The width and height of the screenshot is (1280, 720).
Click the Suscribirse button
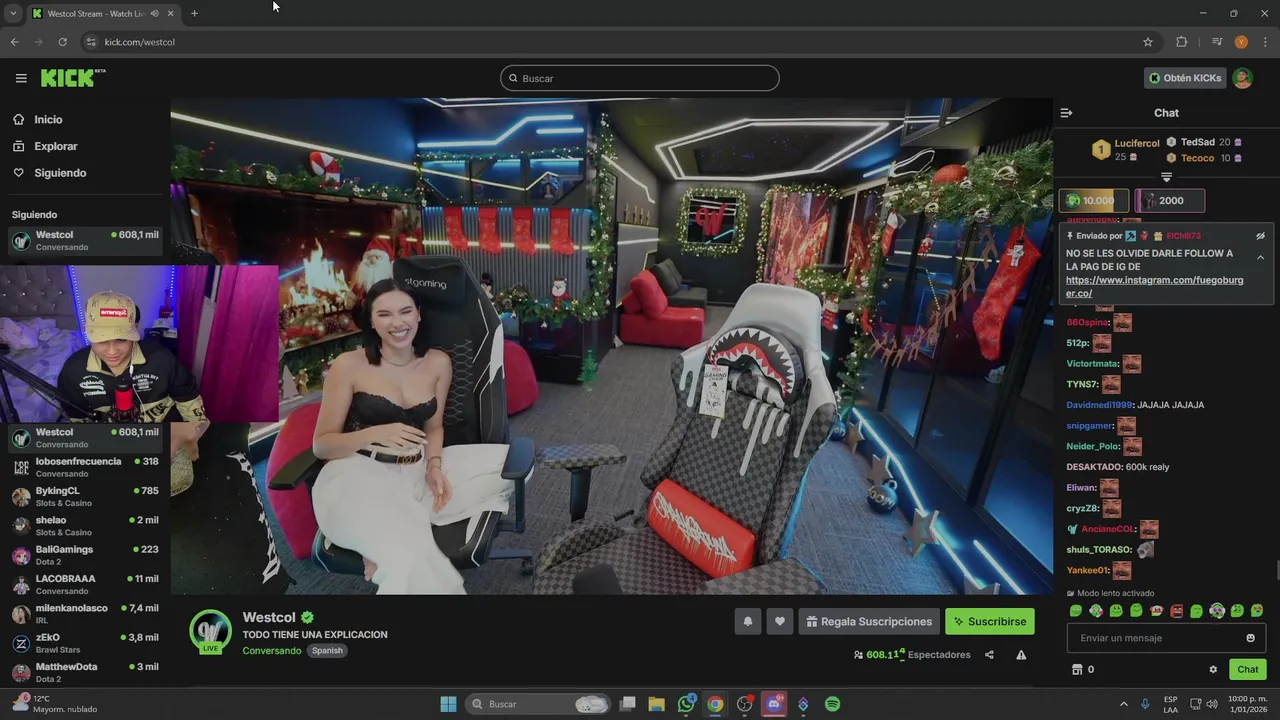pos(990,621)
